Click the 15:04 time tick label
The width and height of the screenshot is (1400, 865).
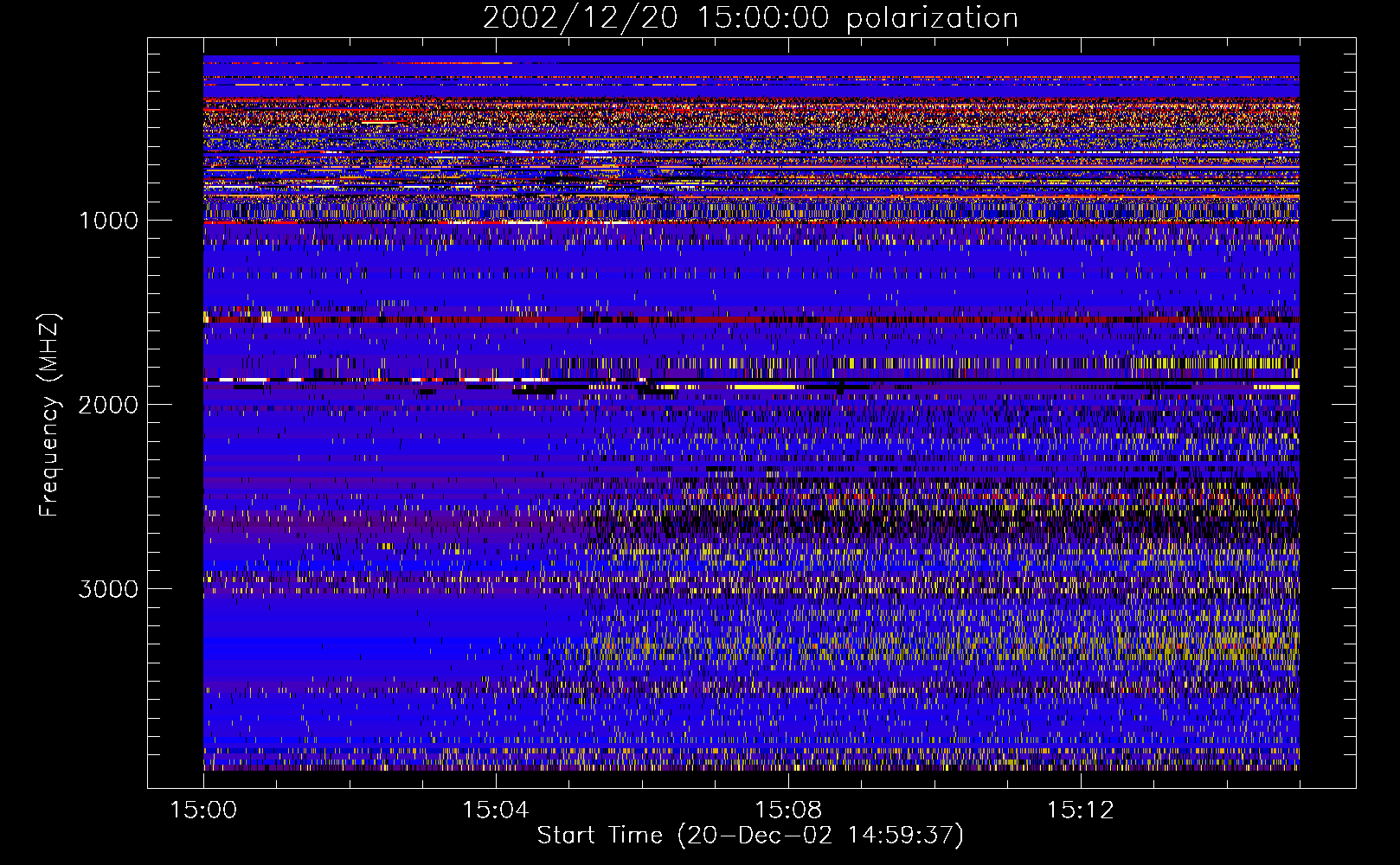pyautogui.click(x=495, y=811)
